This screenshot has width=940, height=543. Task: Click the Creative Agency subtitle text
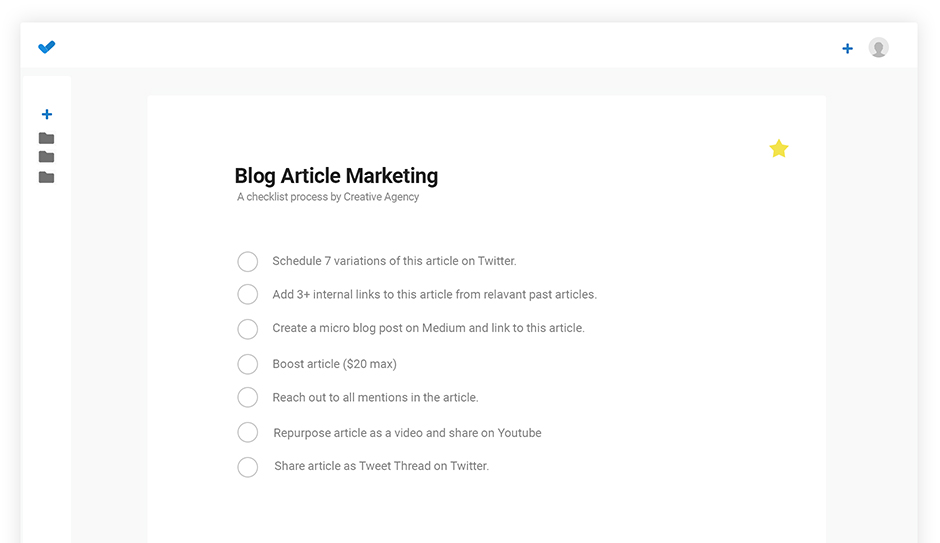328,197
